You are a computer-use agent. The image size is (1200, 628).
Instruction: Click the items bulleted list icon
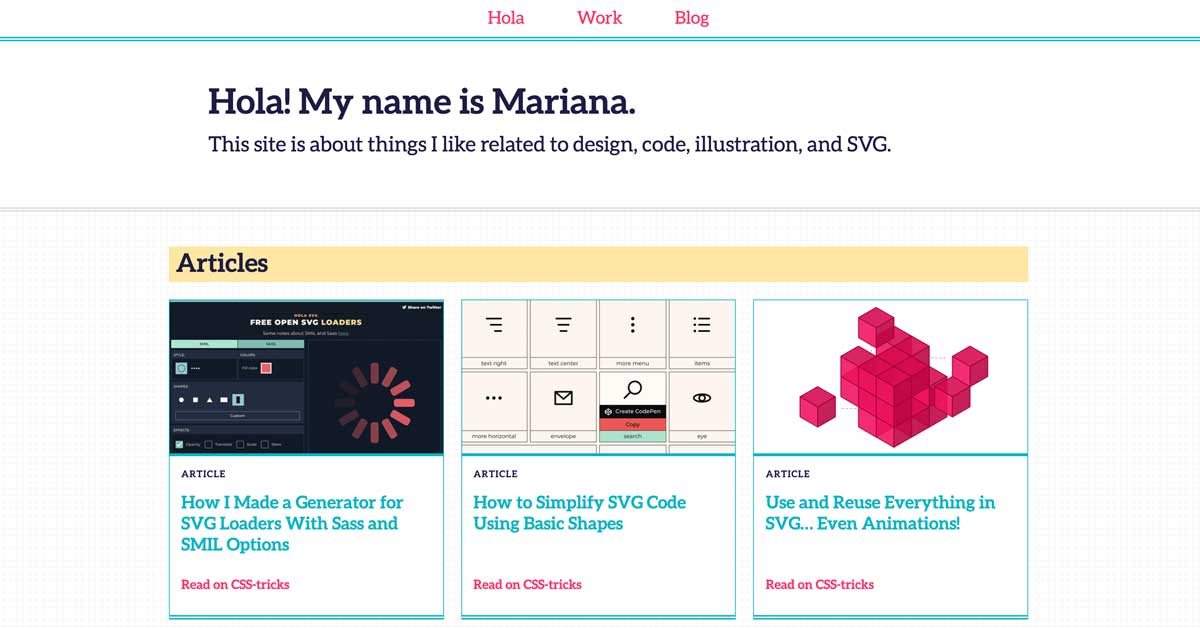702,325
